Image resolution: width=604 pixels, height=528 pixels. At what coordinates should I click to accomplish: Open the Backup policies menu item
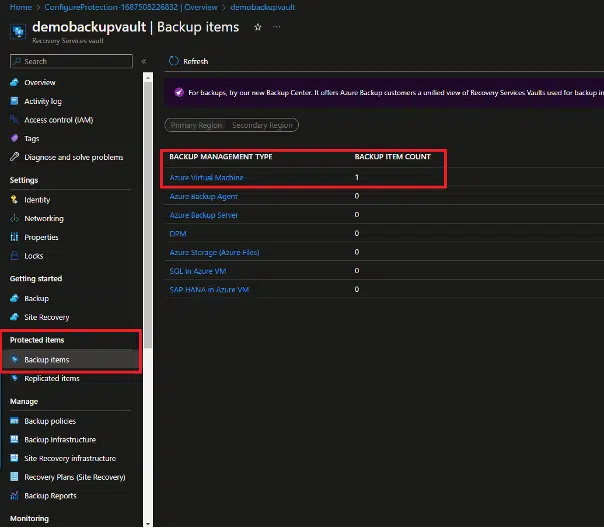click(50, 421)
